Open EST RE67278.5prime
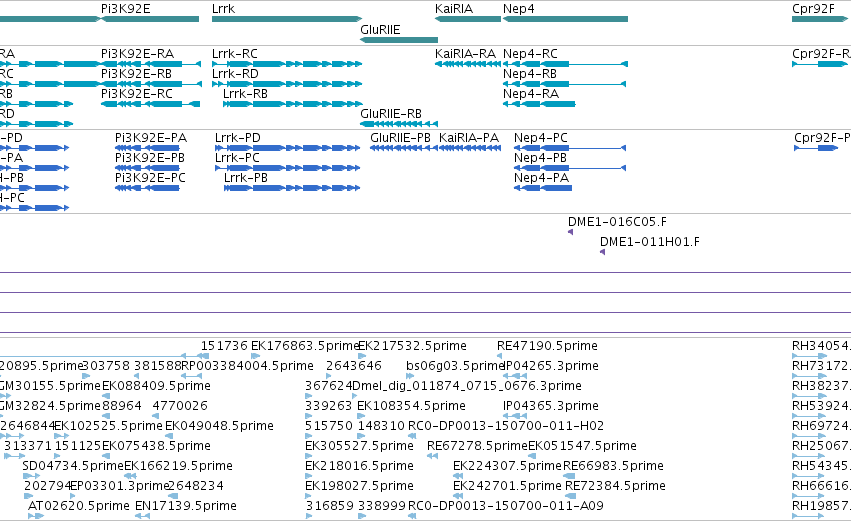The height and width of the screenshot is (521, 851). click(x=478, y=446)
